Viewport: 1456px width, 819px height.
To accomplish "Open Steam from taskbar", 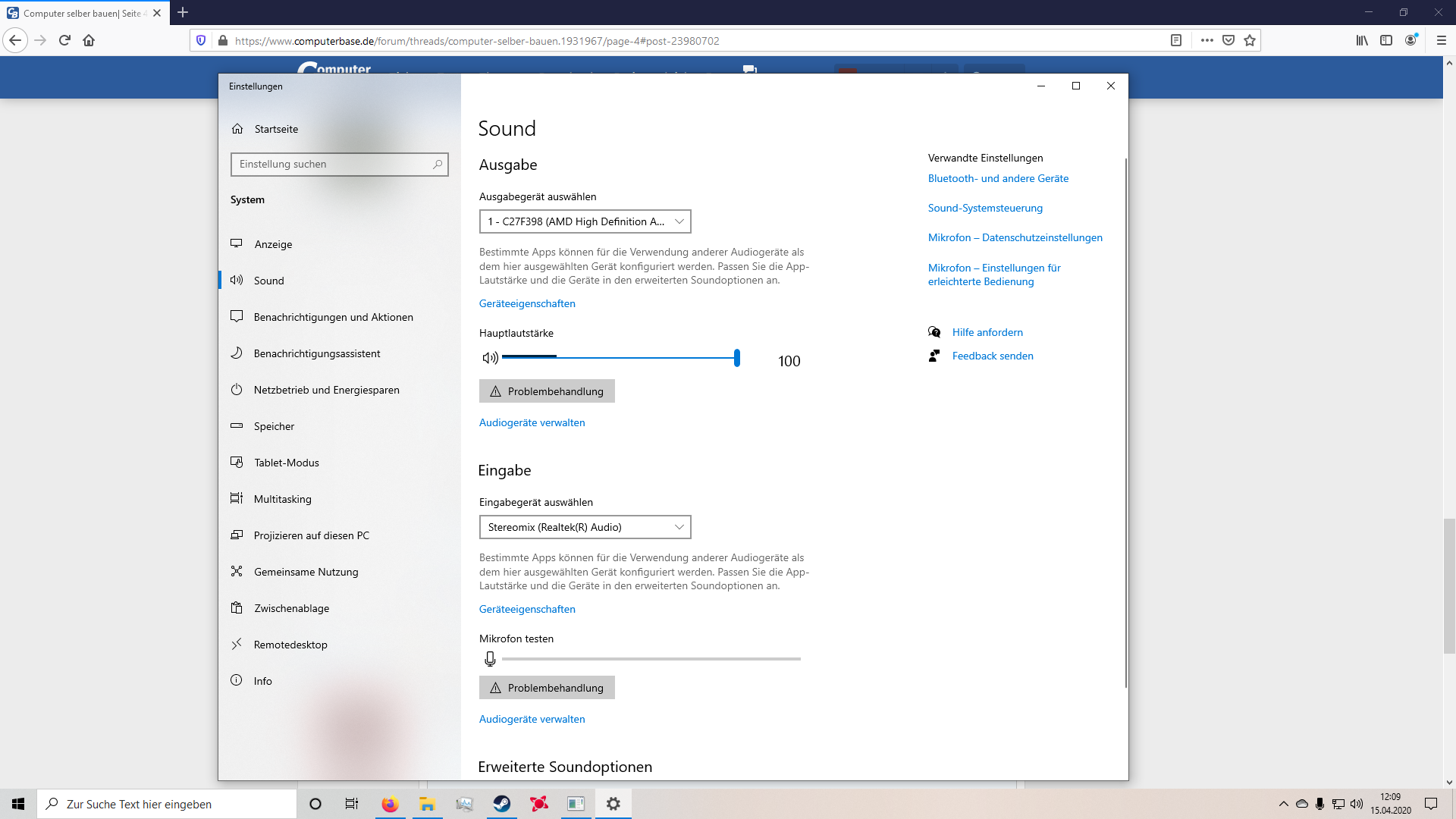I will pos(502,804).
